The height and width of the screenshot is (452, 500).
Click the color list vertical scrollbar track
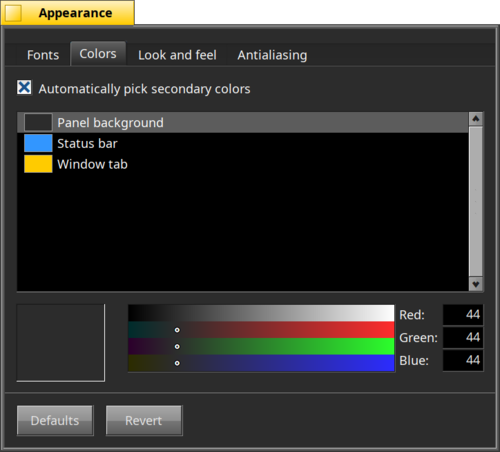pos(476,201)
